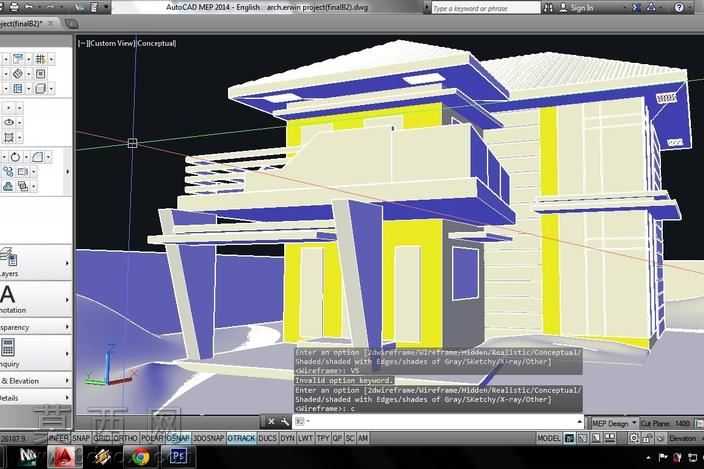This screenshot has height=469, width=704.
Task: Toggle TPY transparency display
Action: [x=323, y=438]
